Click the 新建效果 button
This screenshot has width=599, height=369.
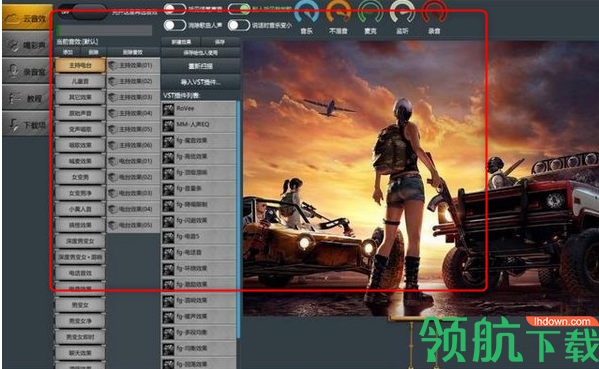(181, 42)
